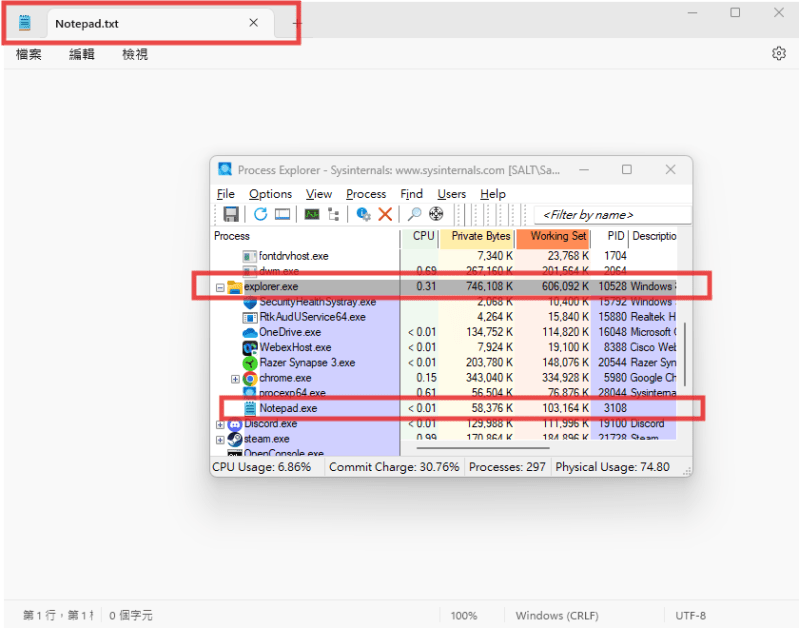Click the Razer Synapse 3.exe icon
799x628 pixels.
pos(250,363)
